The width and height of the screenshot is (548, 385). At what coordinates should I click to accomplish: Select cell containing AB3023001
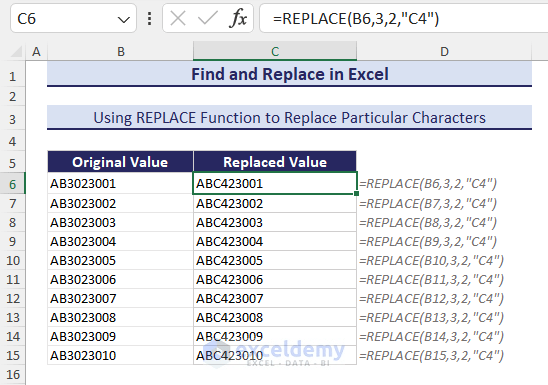coord(120,183)
